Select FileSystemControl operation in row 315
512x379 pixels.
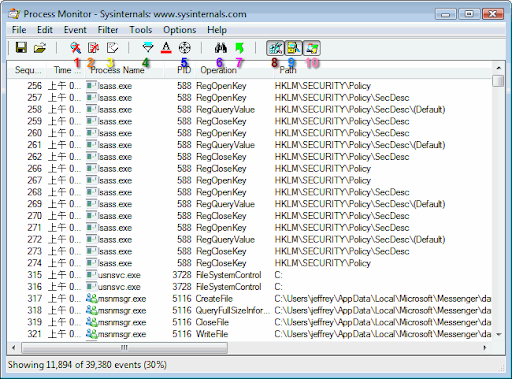229,275
